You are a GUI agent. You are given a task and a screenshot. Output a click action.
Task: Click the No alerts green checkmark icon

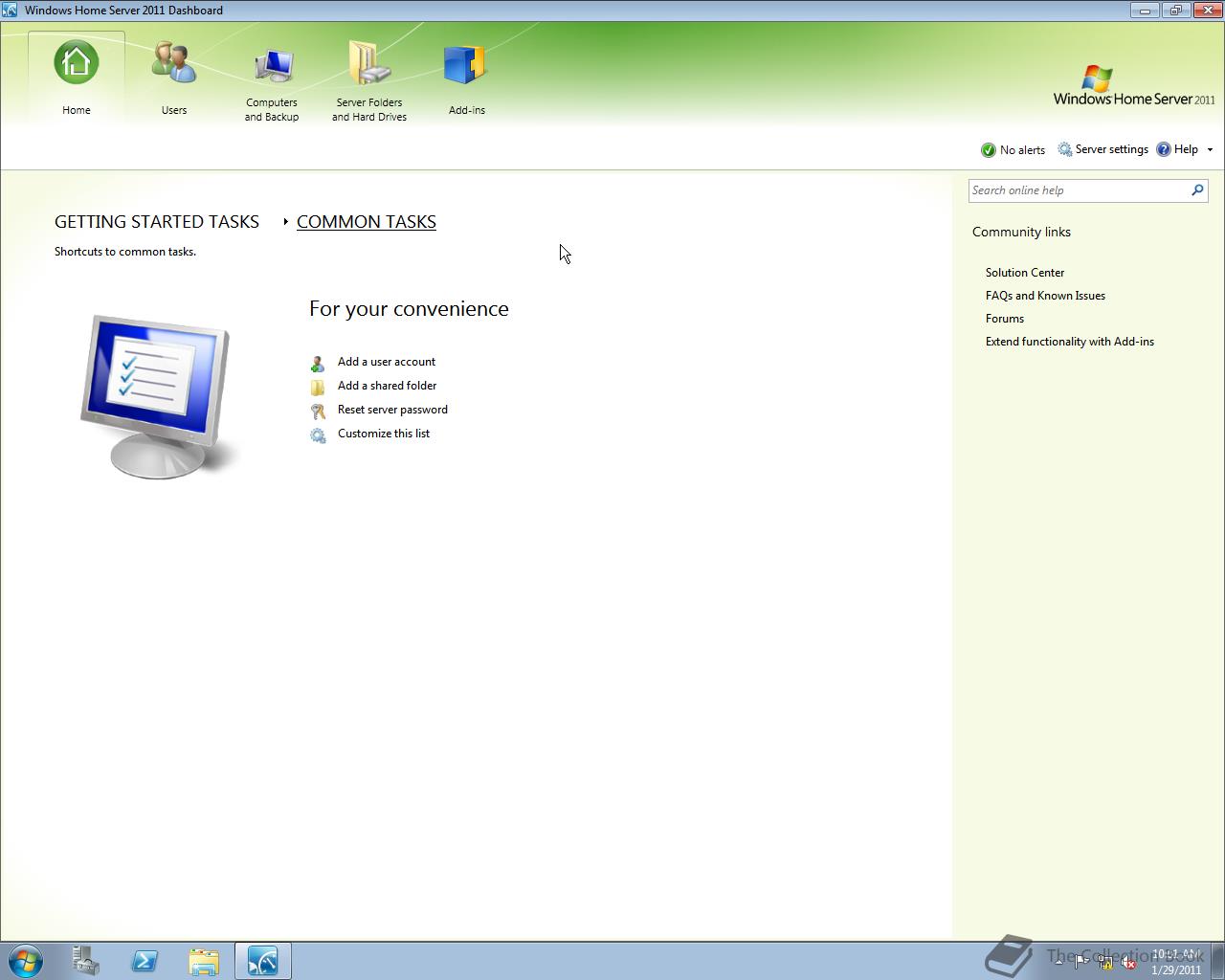pyautogui.click(x=989, y=150)
